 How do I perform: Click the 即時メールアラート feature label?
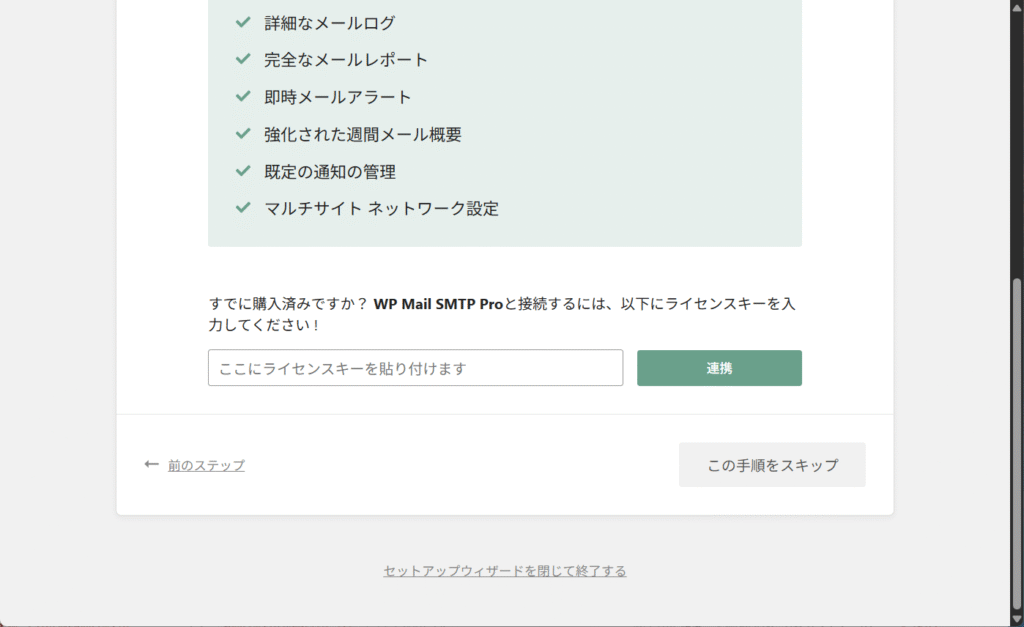coord(338,97)
